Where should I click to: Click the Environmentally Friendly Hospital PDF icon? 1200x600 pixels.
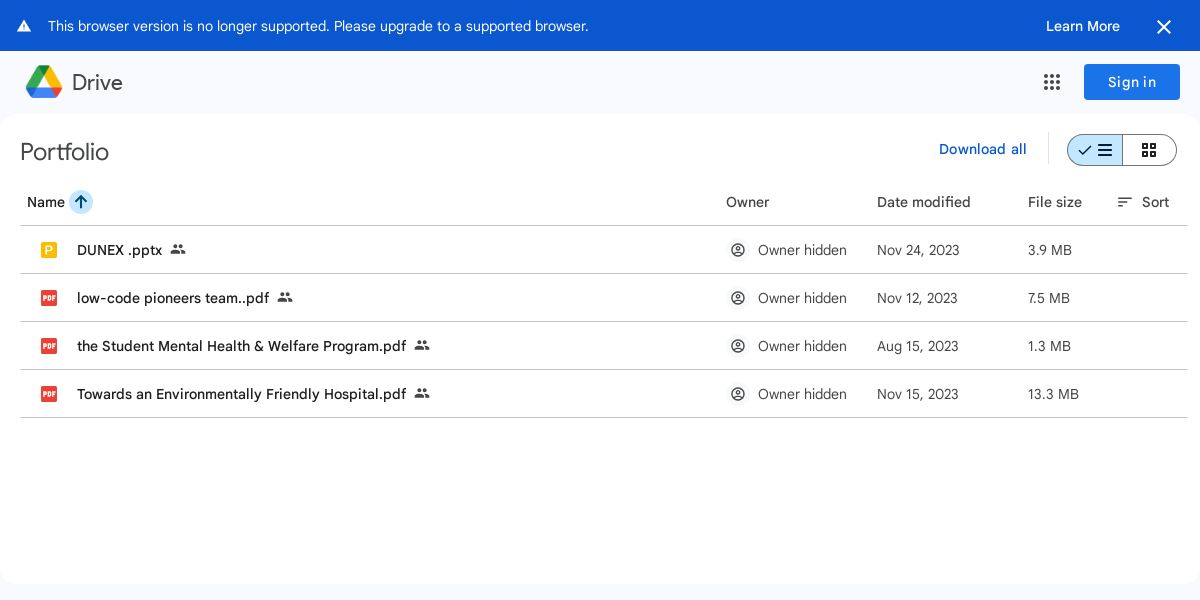point(49,394)
